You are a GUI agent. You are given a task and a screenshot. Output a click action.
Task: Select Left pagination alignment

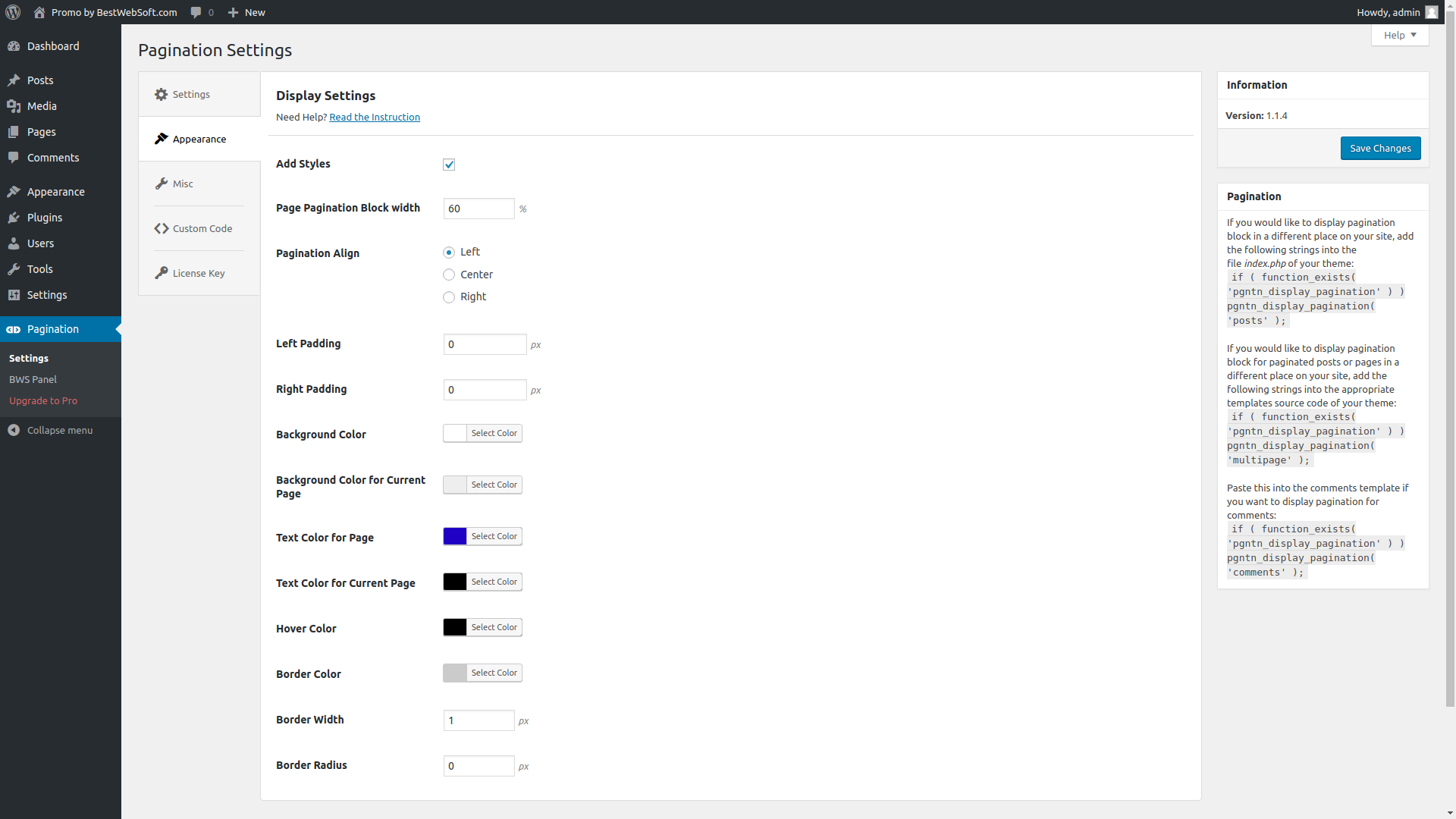(449, 253)
